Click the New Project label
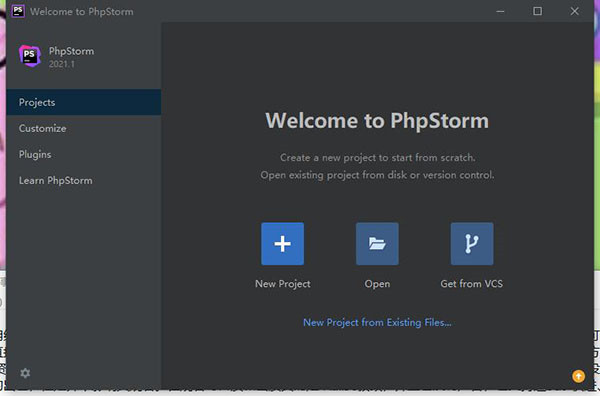 pyautogui.click(x=283, y=284)
